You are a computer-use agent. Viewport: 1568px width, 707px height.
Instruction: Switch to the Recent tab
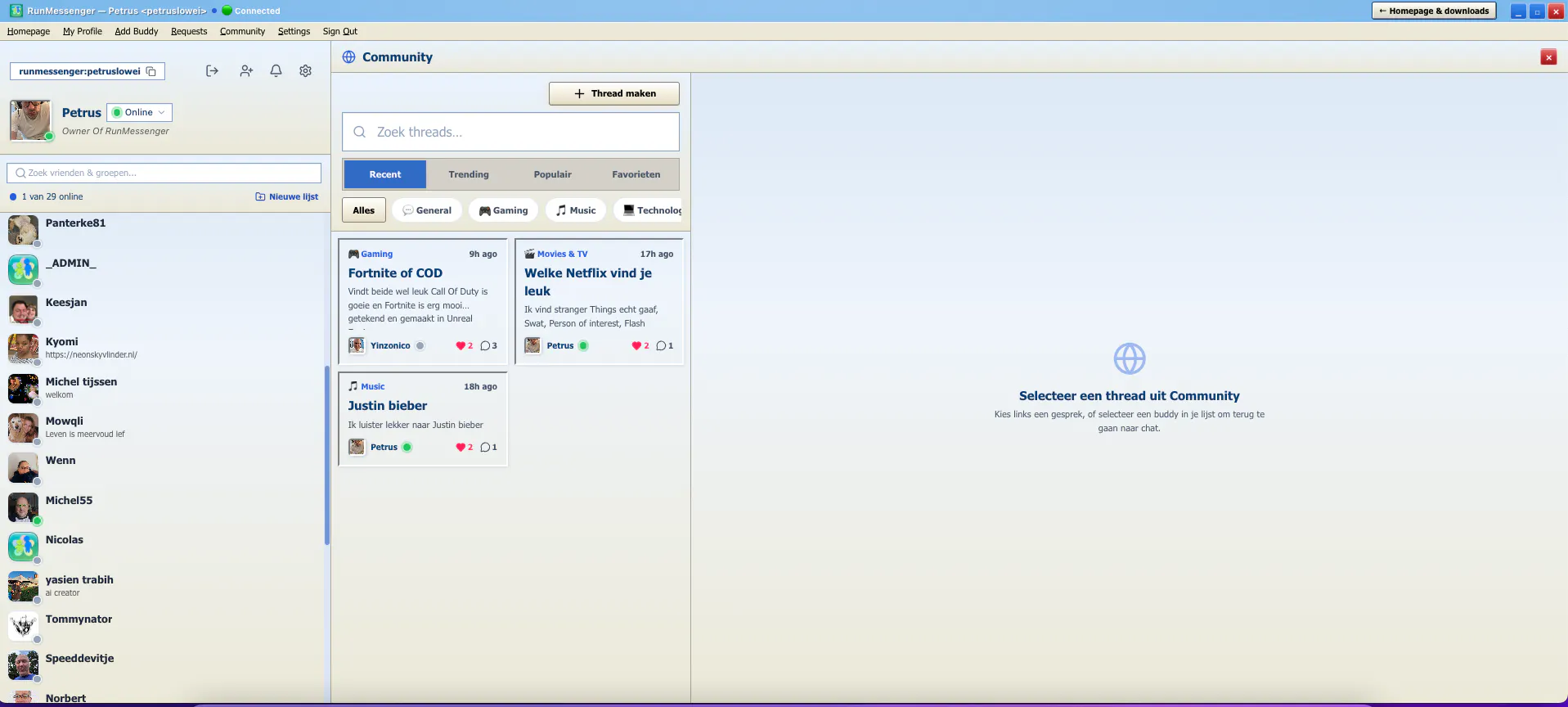tap(384, 174)
